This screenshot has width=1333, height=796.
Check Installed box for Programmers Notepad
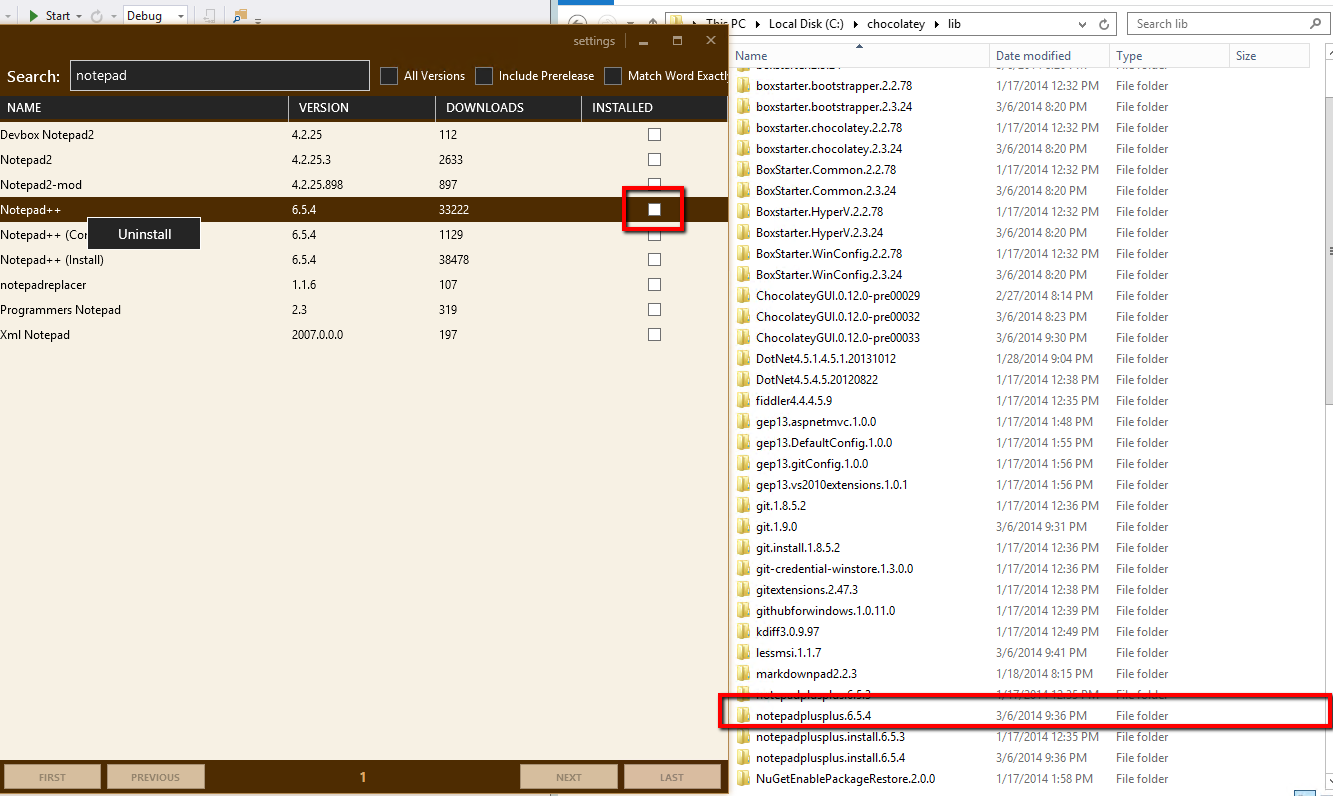click(654, 310)
